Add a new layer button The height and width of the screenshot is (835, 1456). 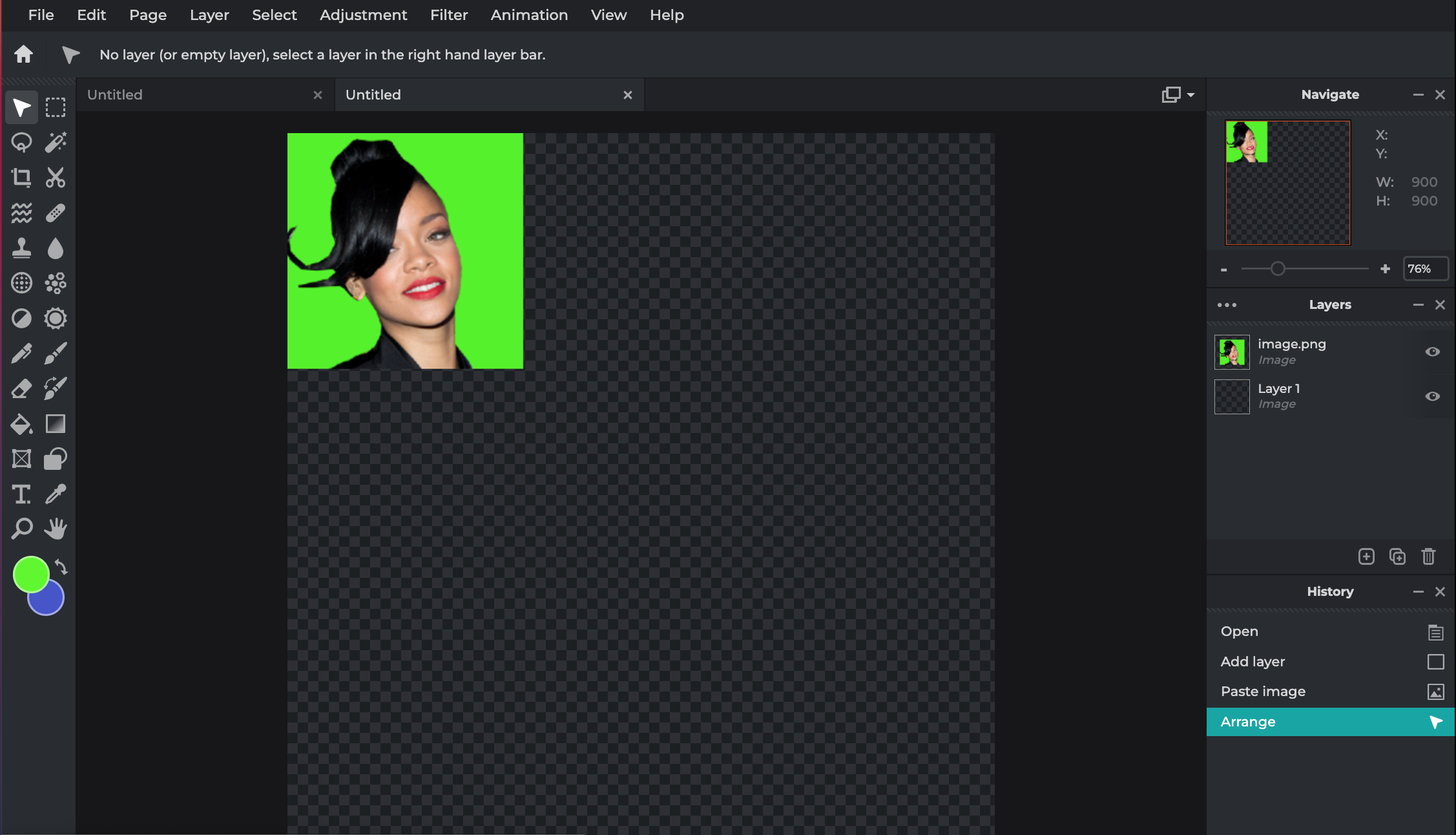tap(1366, 556)
